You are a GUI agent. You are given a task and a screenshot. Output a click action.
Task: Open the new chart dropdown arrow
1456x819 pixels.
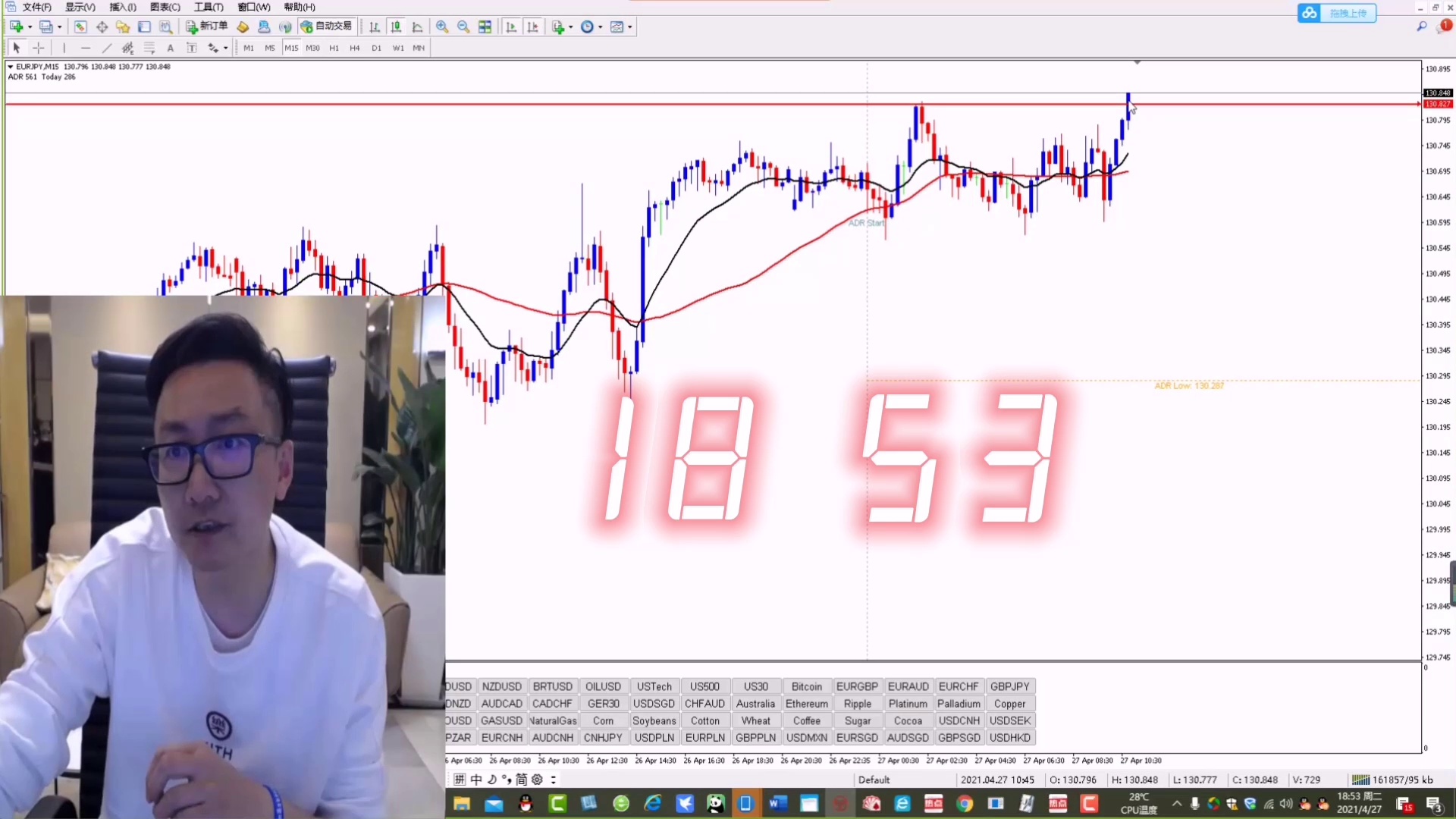(x=30, y=27)
